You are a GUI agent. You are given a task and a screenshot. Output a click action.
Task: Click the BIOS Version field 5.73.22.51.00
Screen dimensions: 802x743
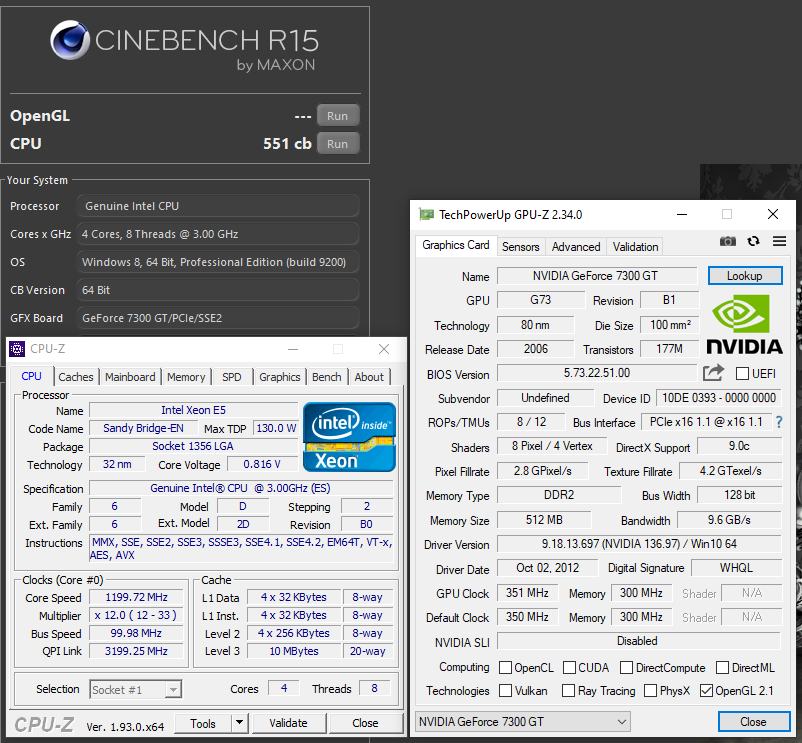click(x=596, y=373)
